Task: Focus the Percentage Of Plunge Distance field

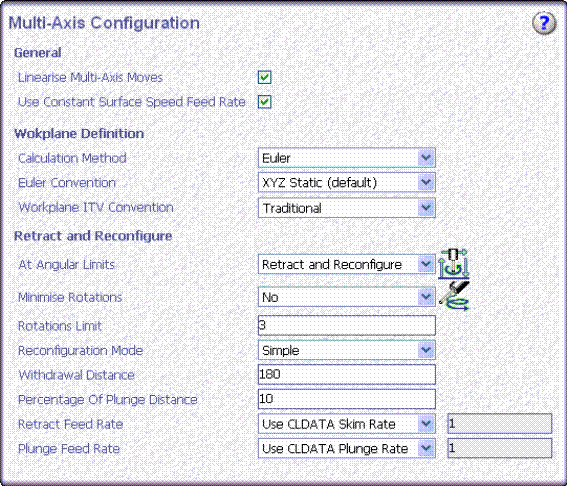Action: (x=347, y=399)
